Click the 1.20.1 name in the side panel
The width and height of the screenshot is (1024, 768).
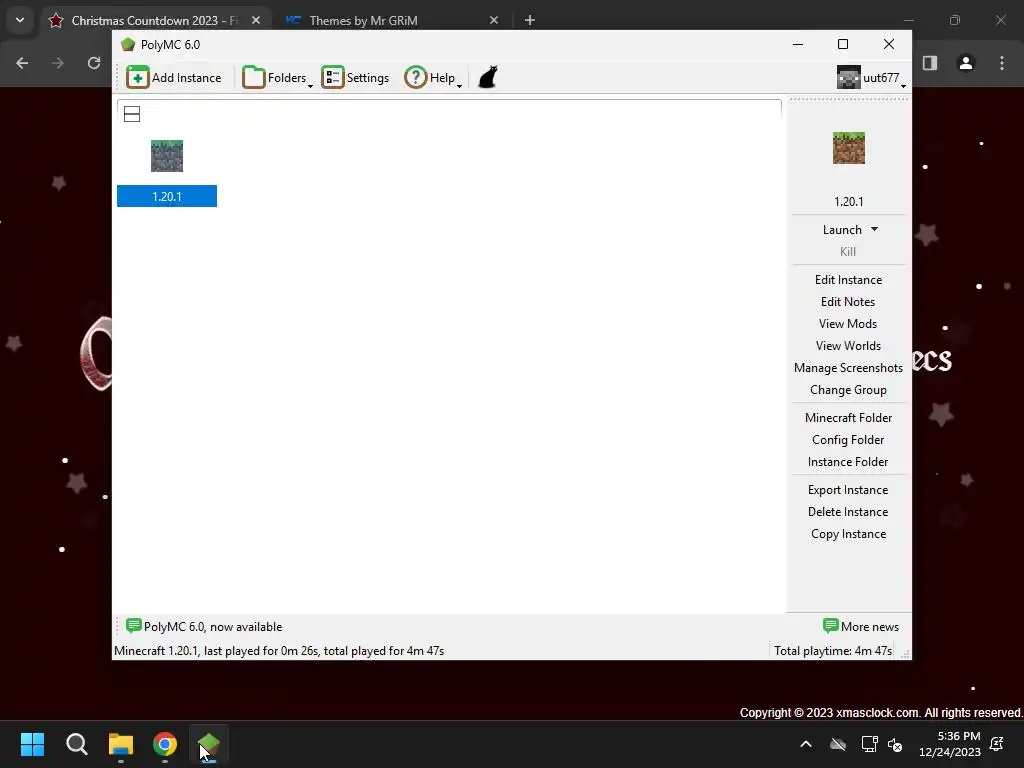pyautogui.click(x=849, y=202)
